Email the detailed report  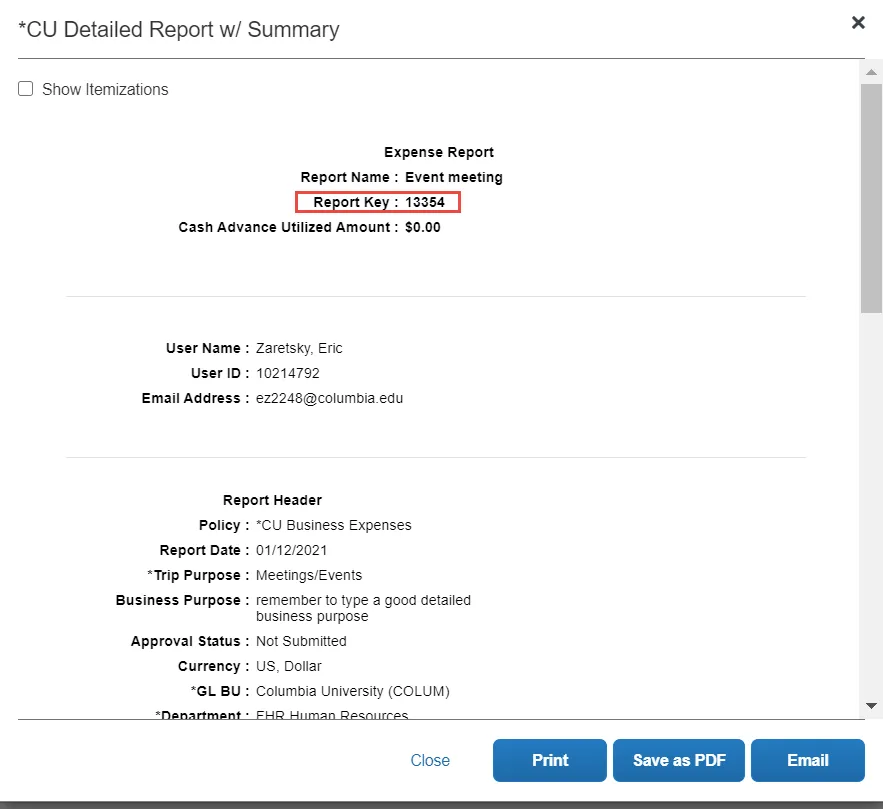coord(808,760)
